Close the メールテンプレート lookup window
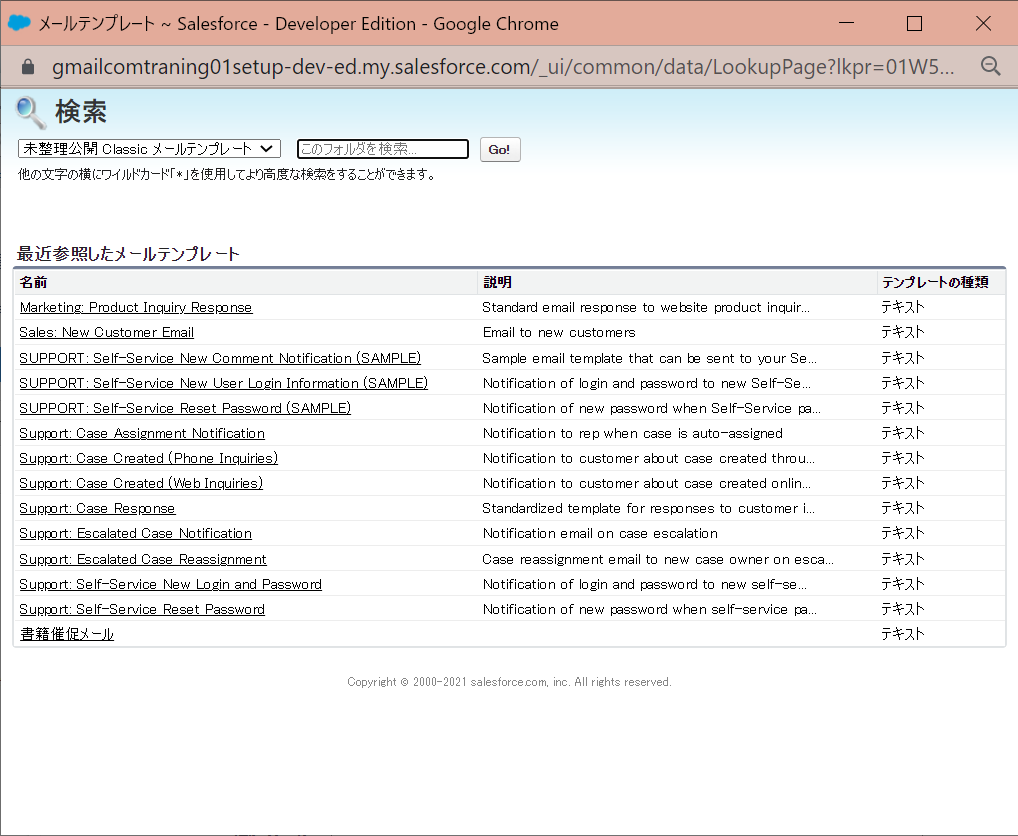 coord(983,23)
